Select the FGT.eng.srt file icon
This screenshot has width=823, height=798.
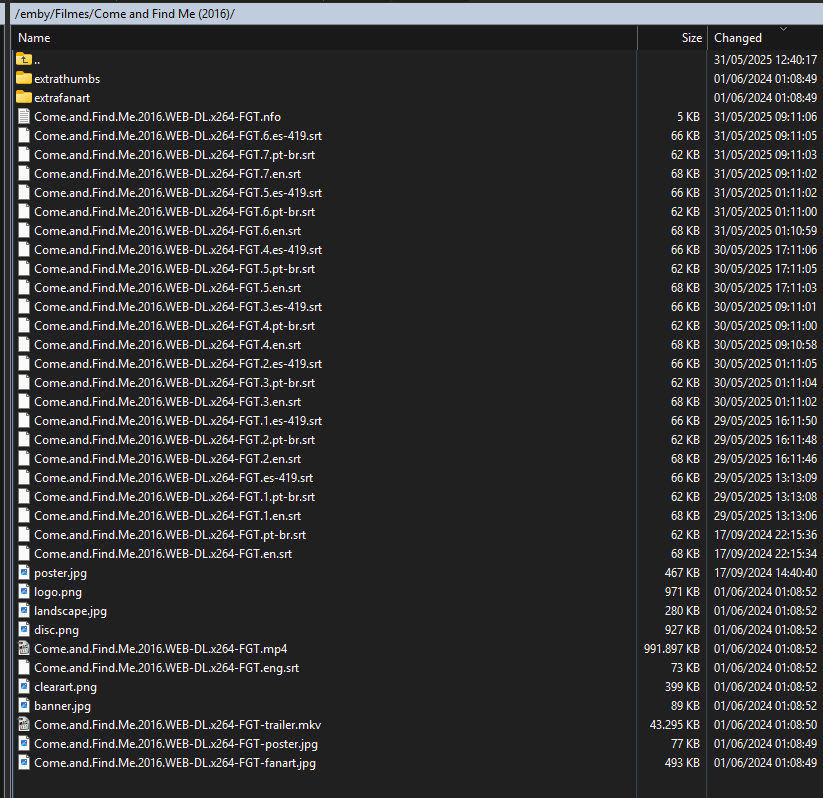pos(24,668)
